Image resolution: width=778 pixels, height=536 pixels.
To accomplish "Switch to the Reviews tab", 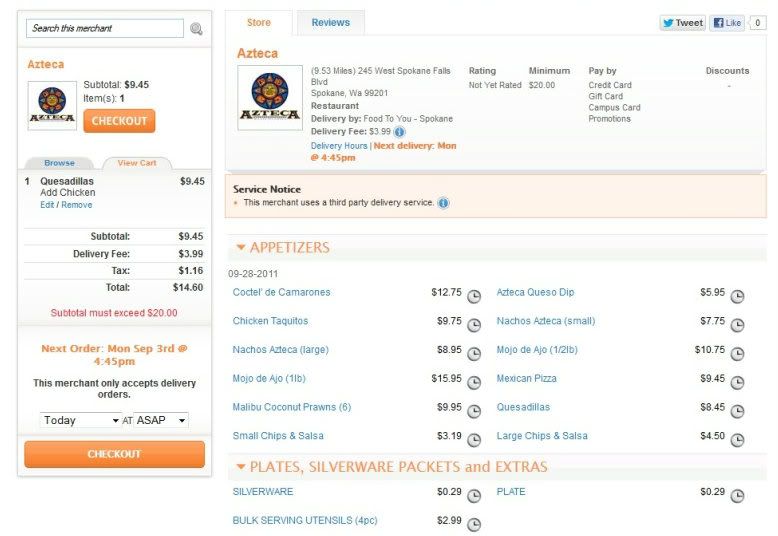I will [330, 23].
